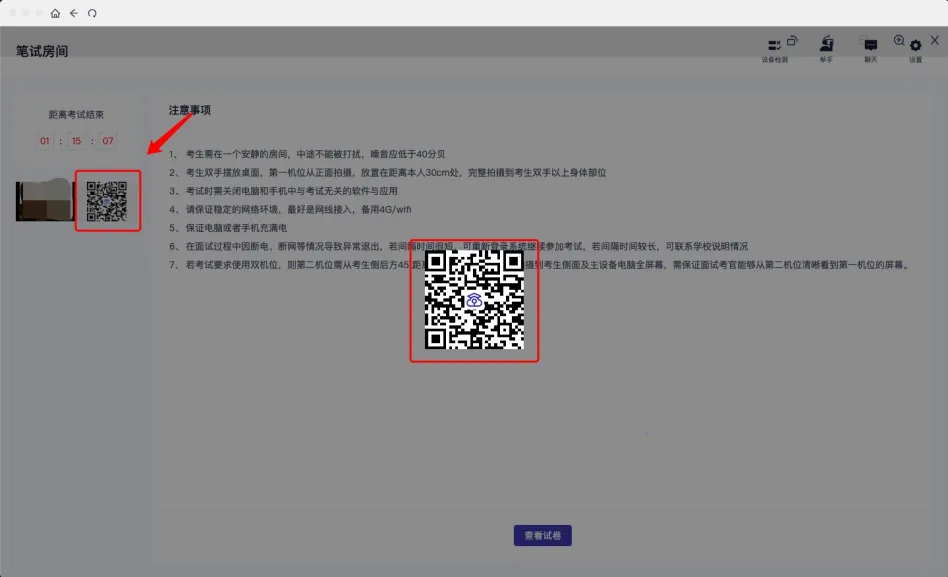948x577 pixels.
Task: Click the minutes value 15 in countdown
Action: tap(76, 141)
